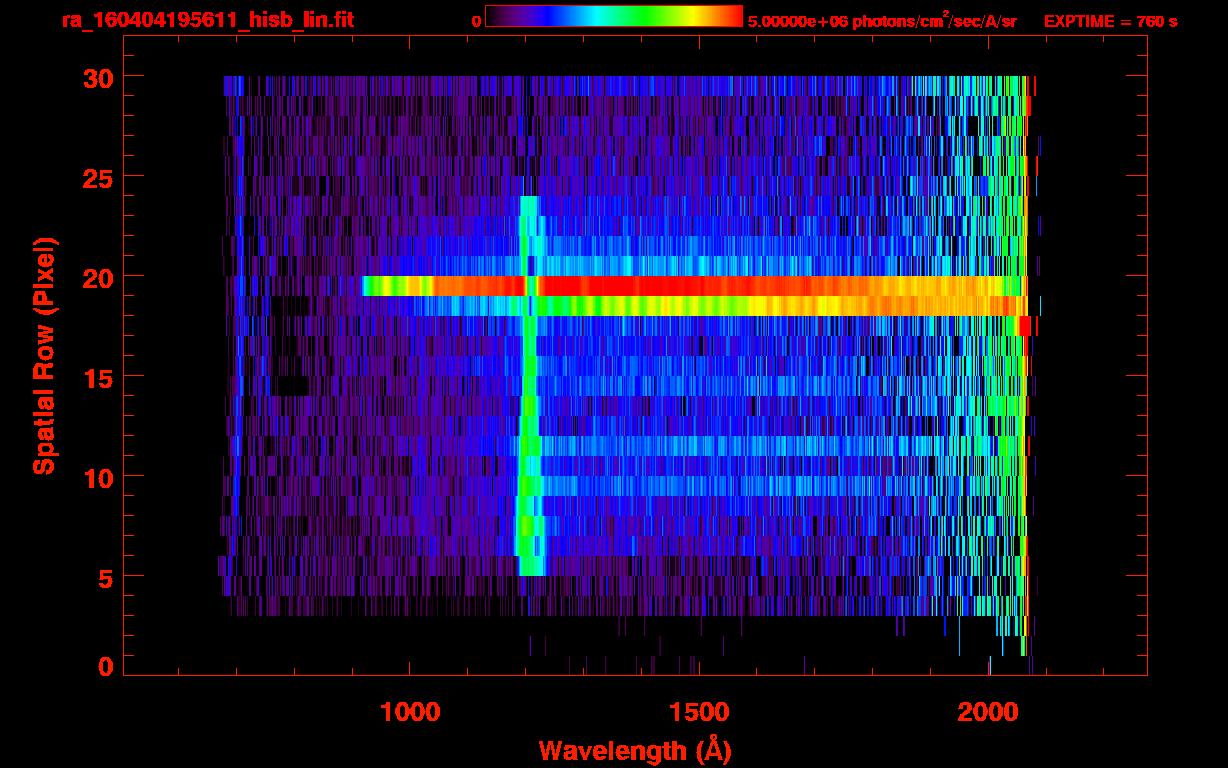Click the 5.00000e+06 photons units label
The height and width of the screenshot is (768, 1228).
883,20
